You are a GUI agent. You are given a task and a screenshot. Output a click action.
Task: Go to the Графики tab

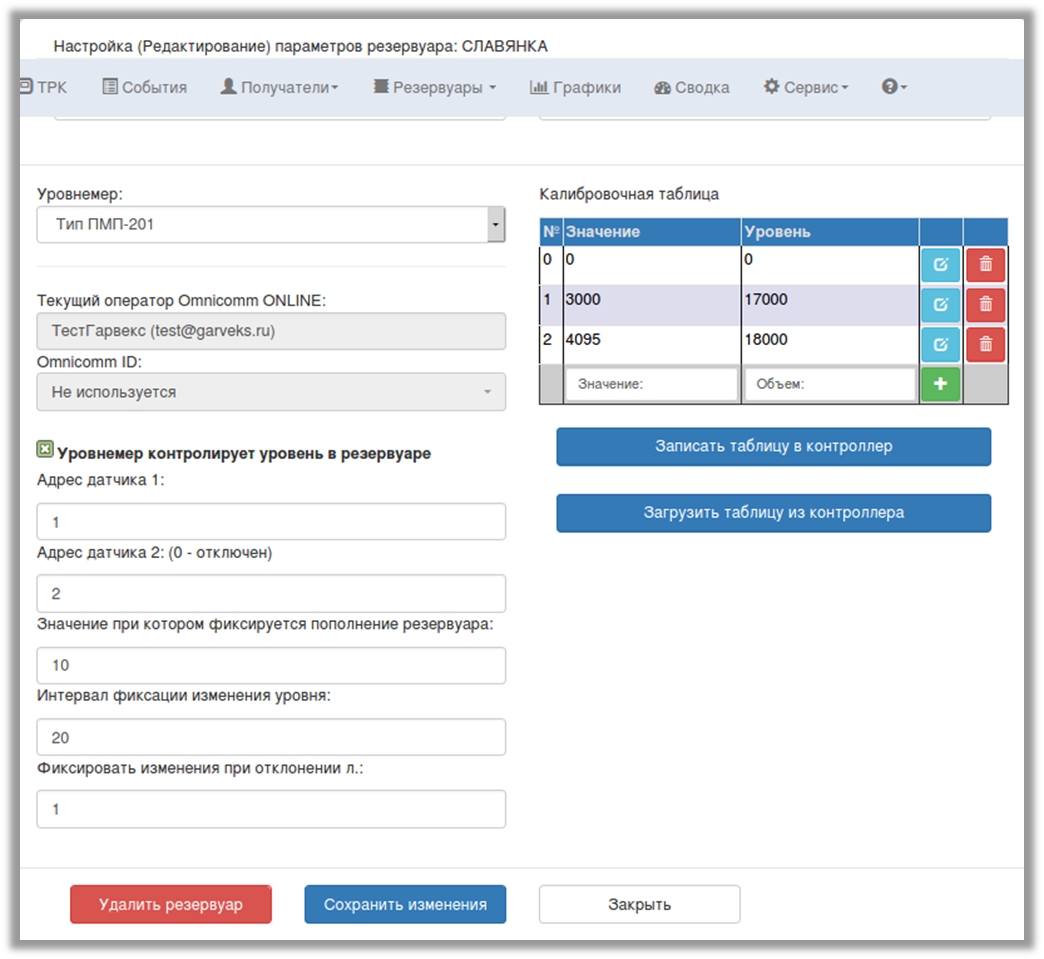point(575,87)
